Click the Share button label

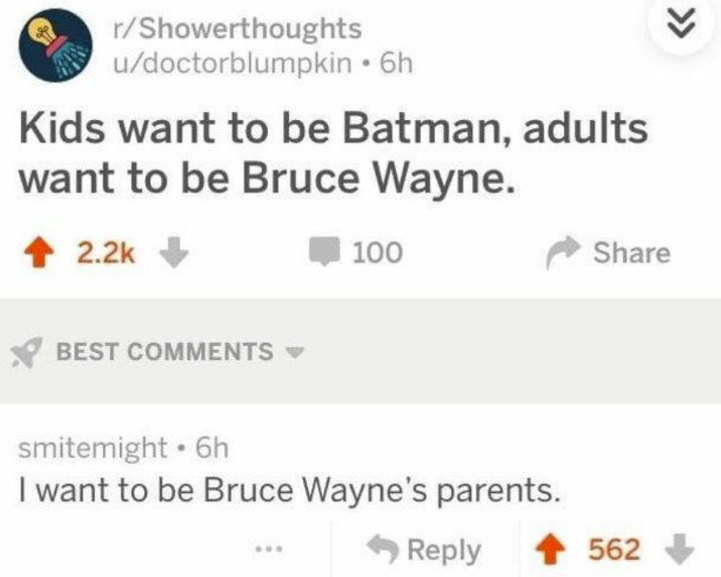631,253
